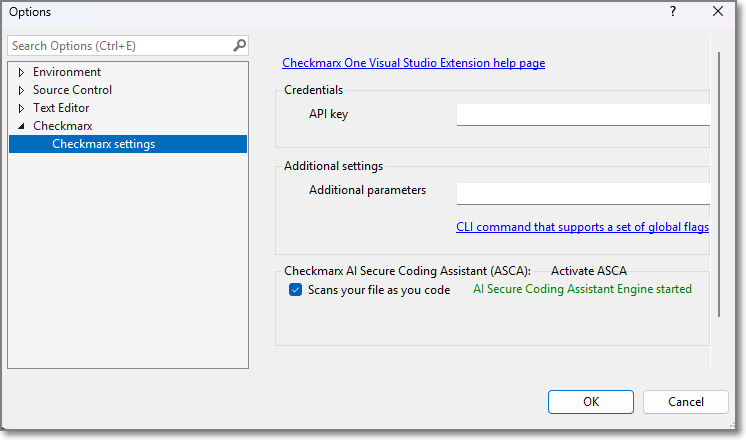The width and height of the screenshot is (746, 440).
Task: Focus the Search Options box
Action: pos(118,46)
